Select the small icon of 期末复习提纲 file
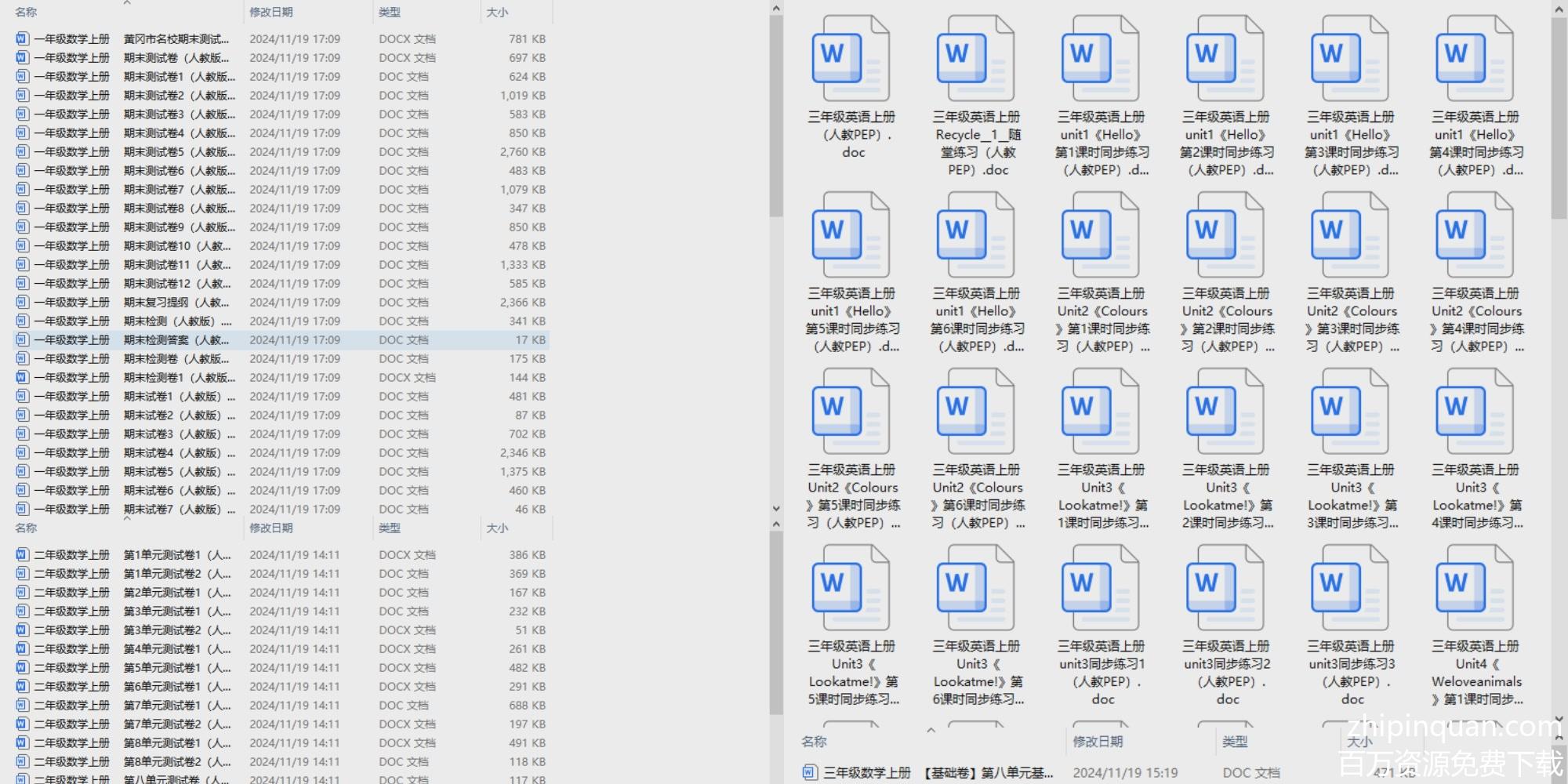This screenshot has width=1568, height=784. pyautogui.click(x=22, y=302)
